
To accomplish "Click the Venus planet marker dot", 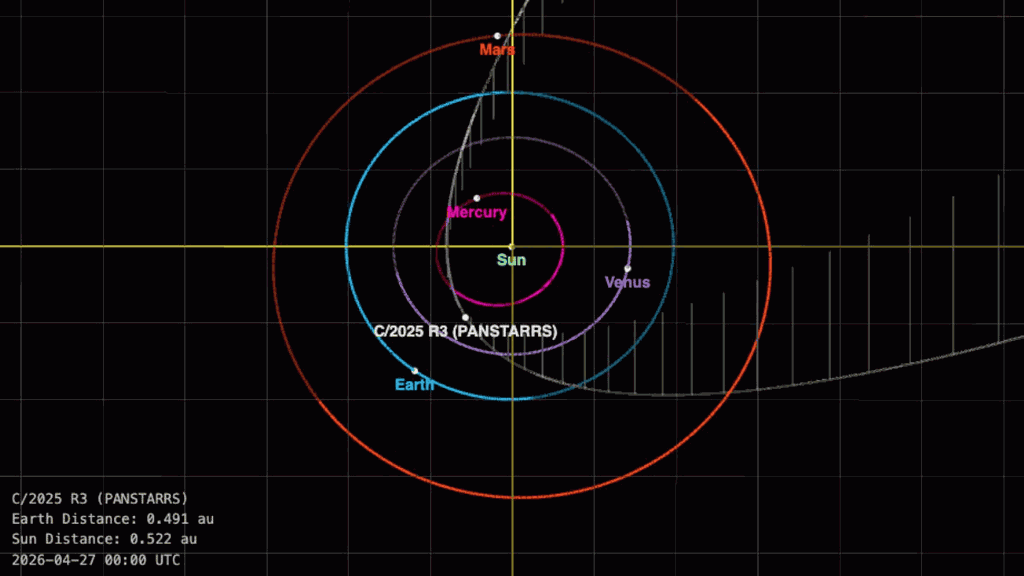I will click(x=627, y=268).
